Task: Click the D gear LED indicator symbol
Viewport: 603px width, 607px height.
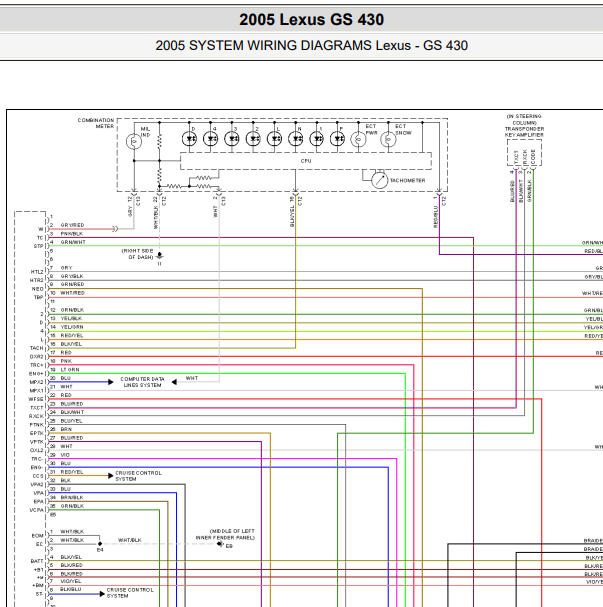Action: pos(189,139)
